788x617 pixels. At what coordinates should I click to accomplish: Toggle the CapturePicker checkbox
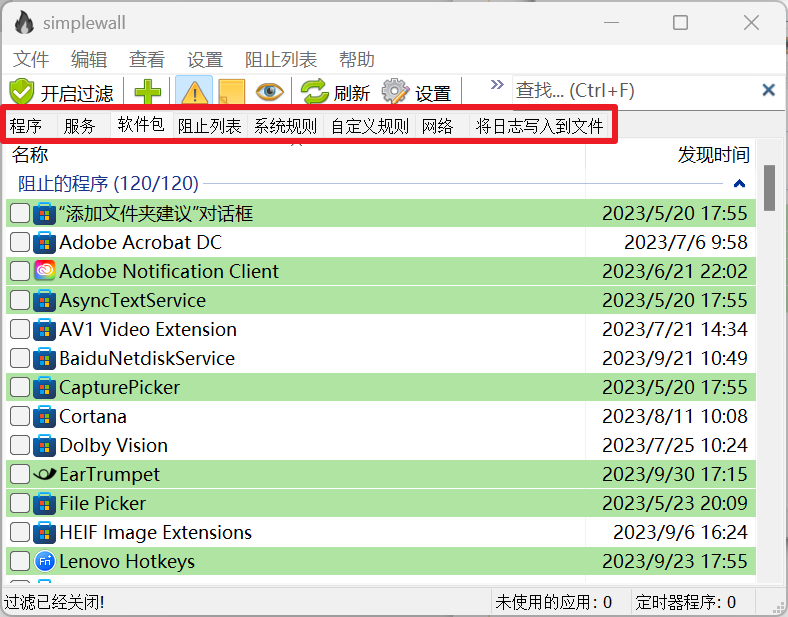(x=20, y=387)
